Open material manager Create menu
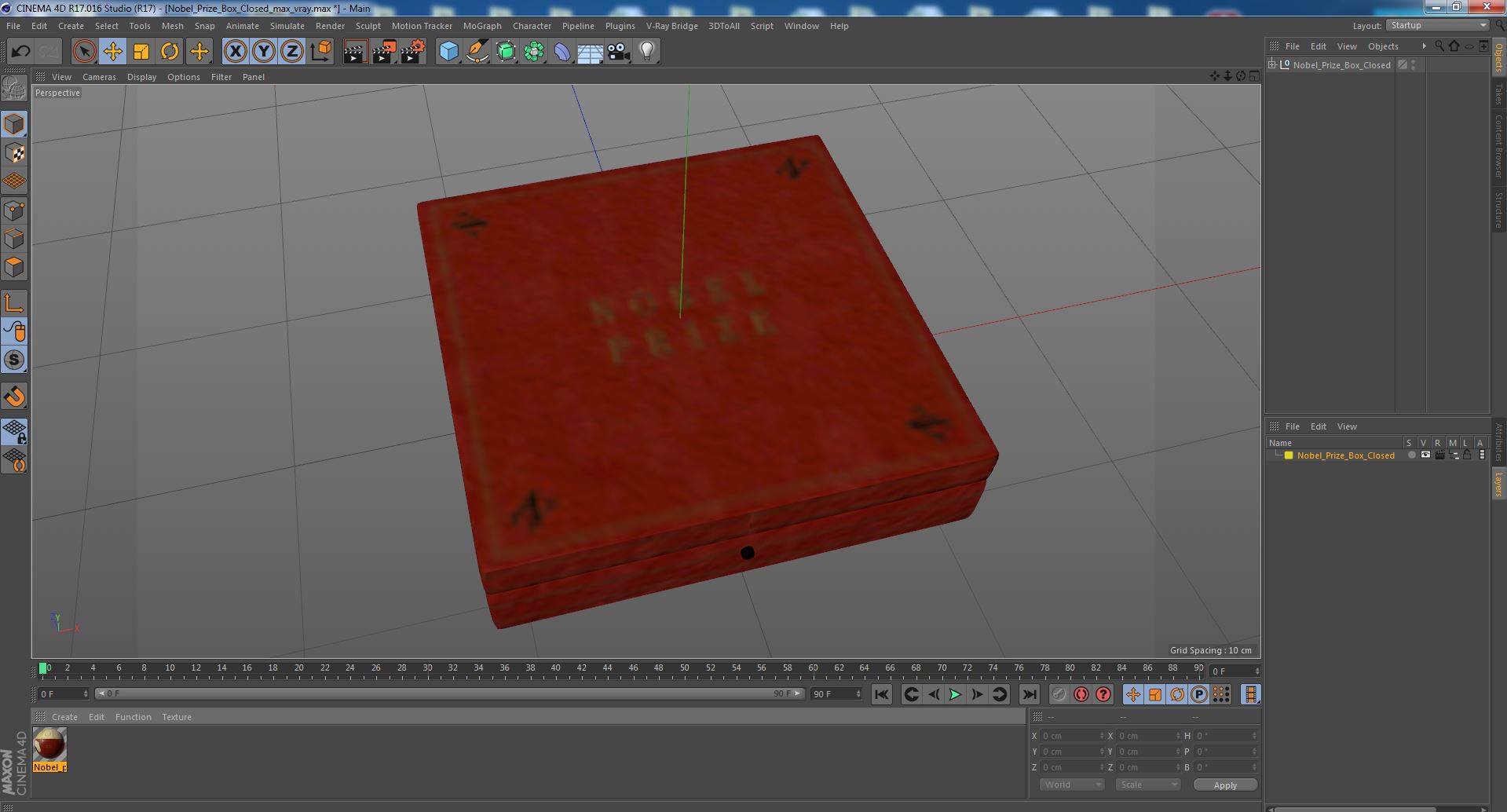 [x=64, y=717]
